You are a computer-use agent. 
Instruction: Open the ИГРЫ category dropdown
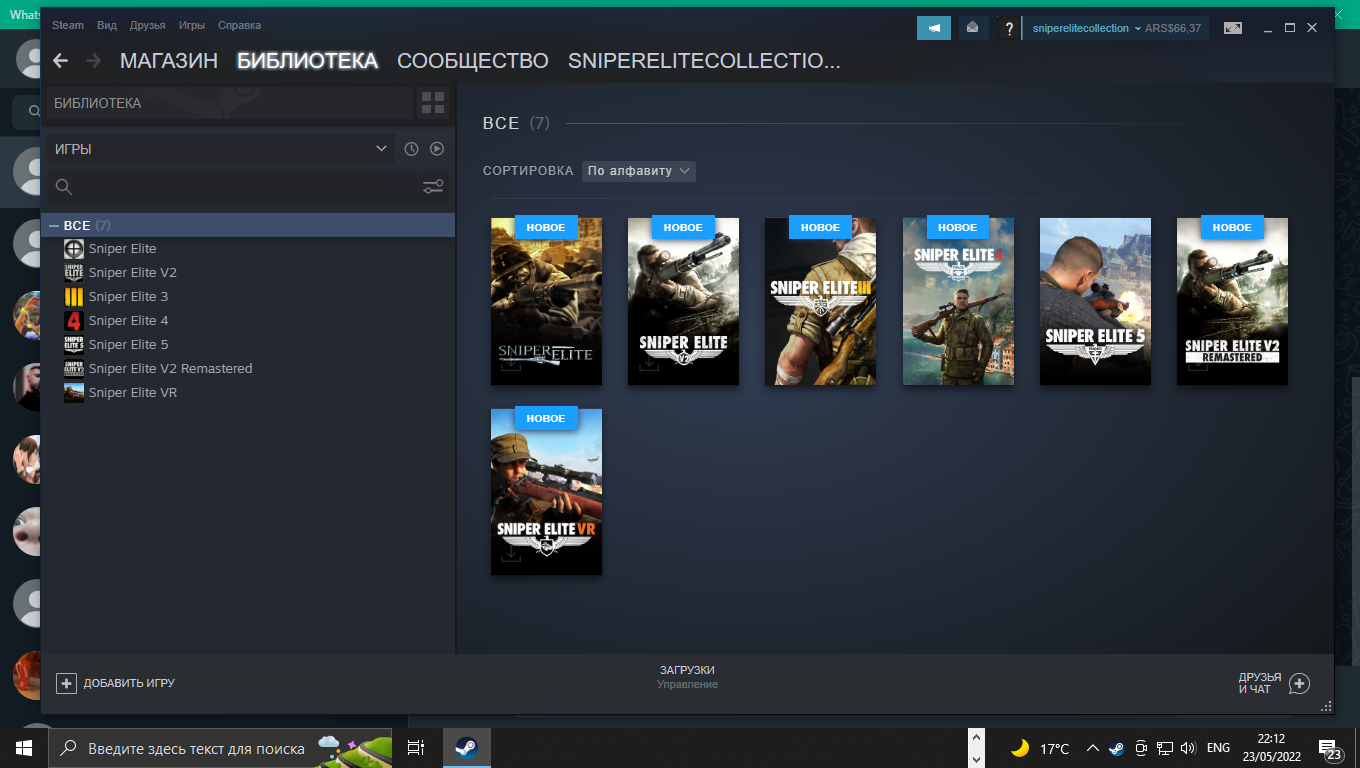coord(221,149)
